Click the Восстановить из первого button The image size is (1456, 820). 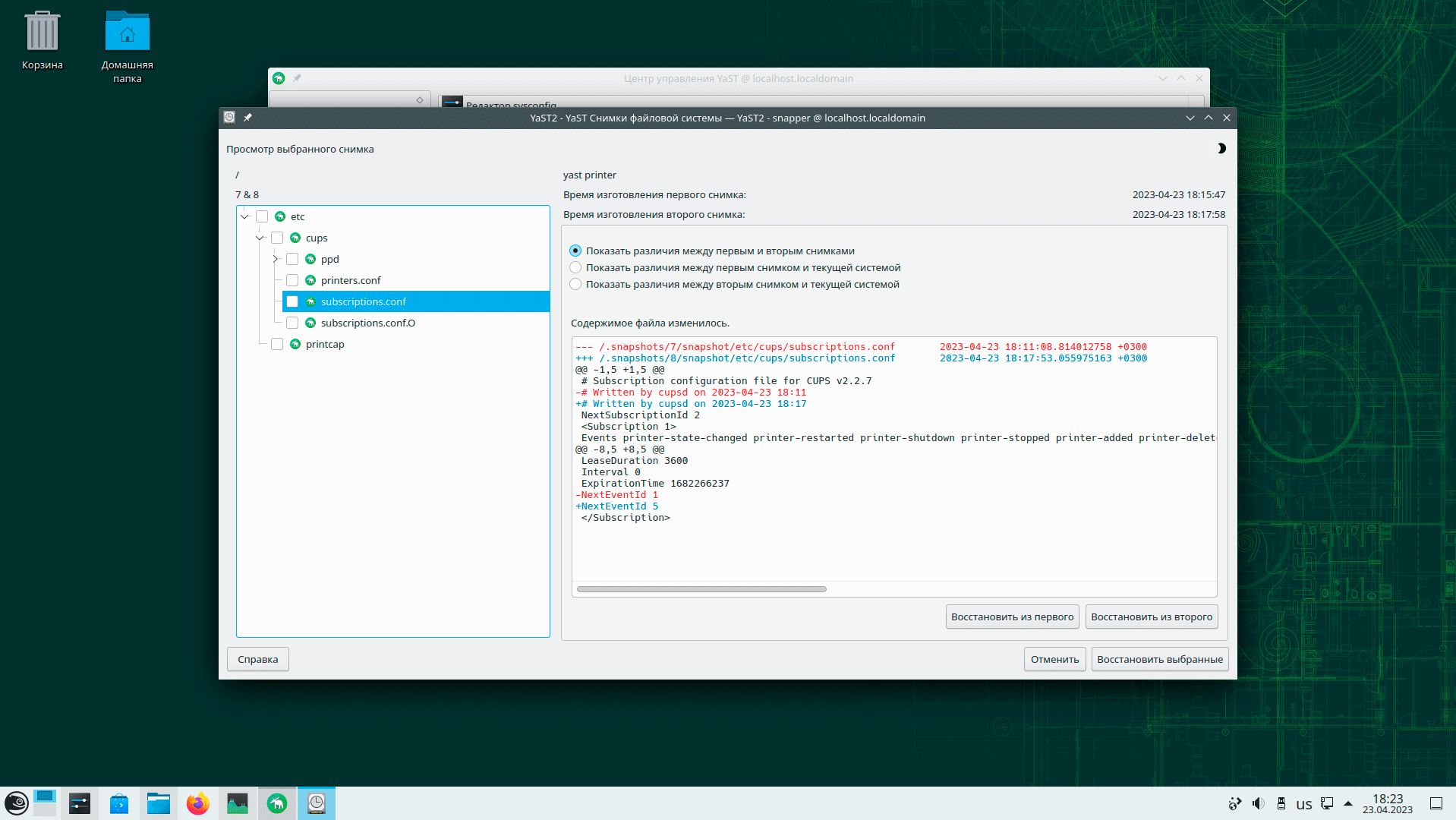pos(1012,617)
